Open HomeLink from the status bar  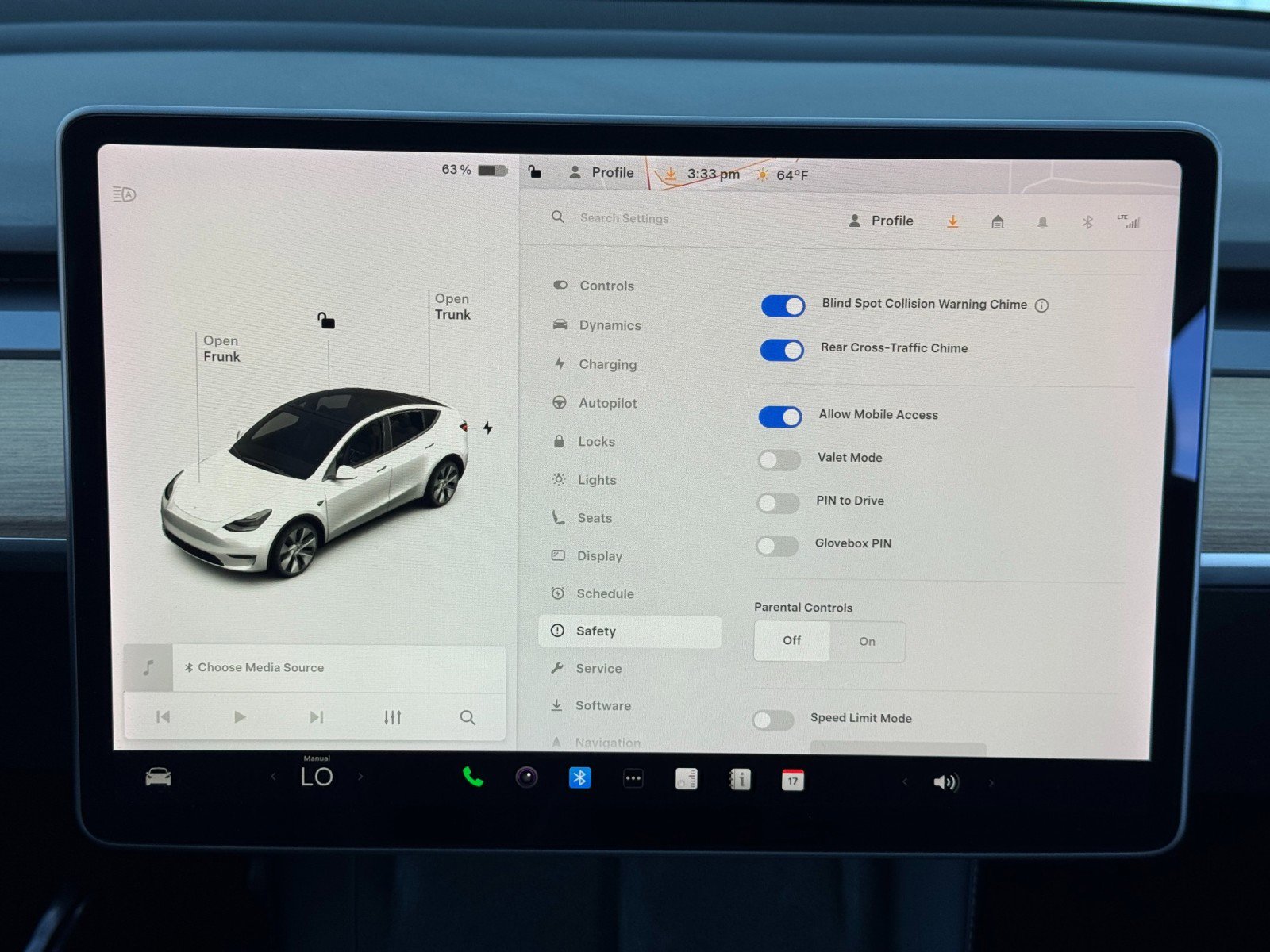pos(998,222)
